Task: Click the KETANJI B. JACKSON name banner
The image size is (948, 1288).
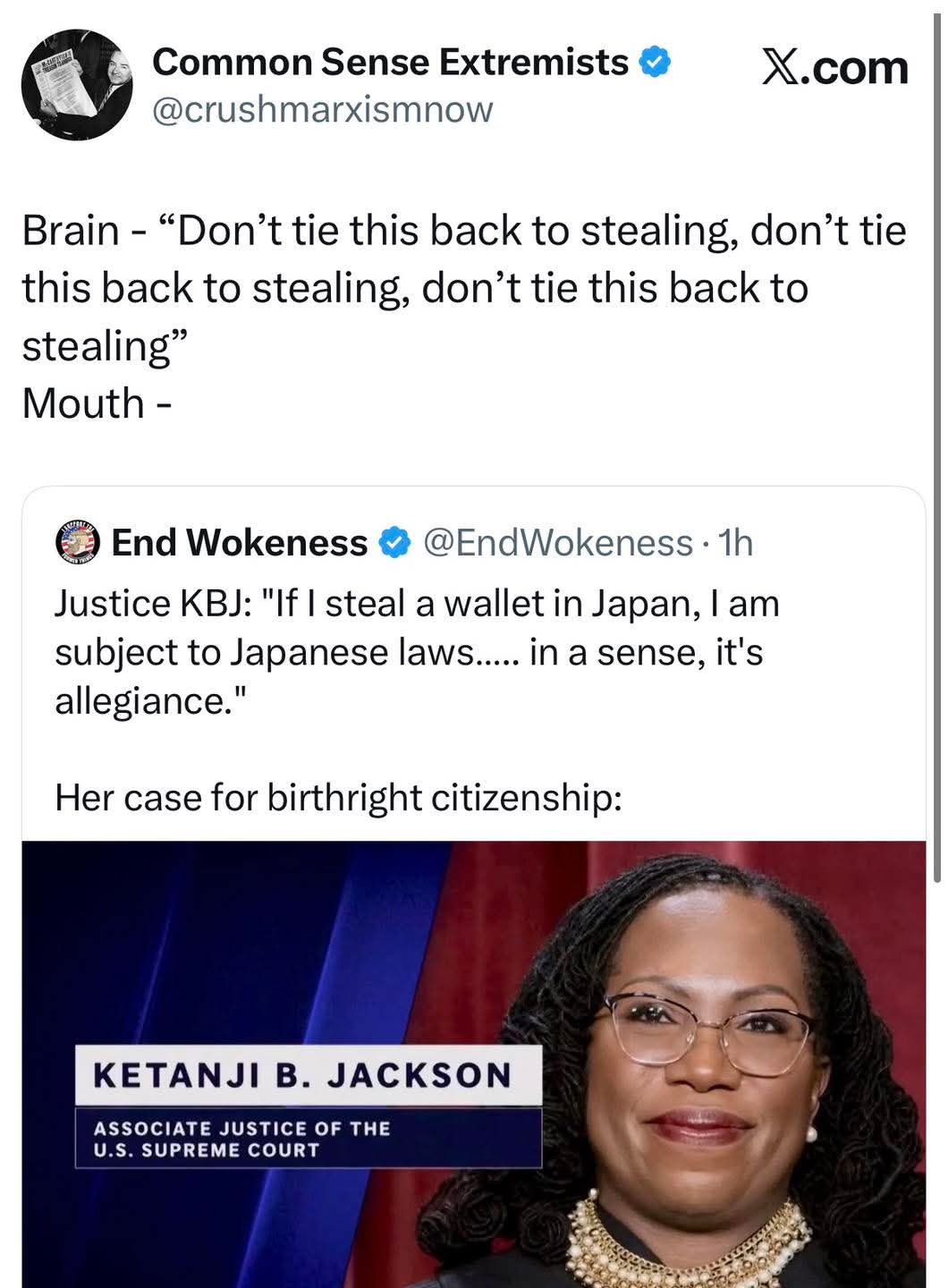Action: [x=309, y=1075]
